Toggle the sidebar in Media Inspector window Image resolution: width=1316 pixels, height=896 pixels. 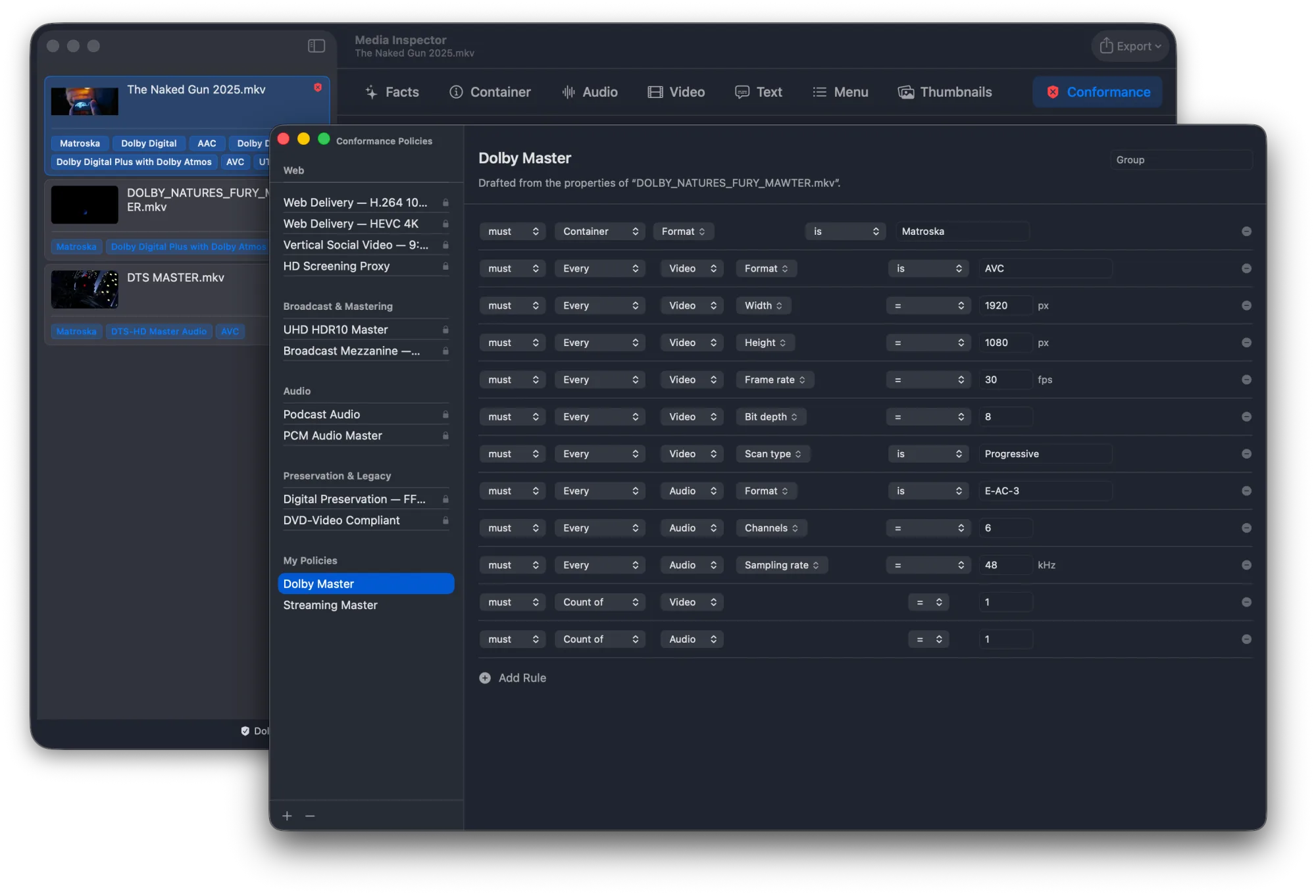point(316,46)
